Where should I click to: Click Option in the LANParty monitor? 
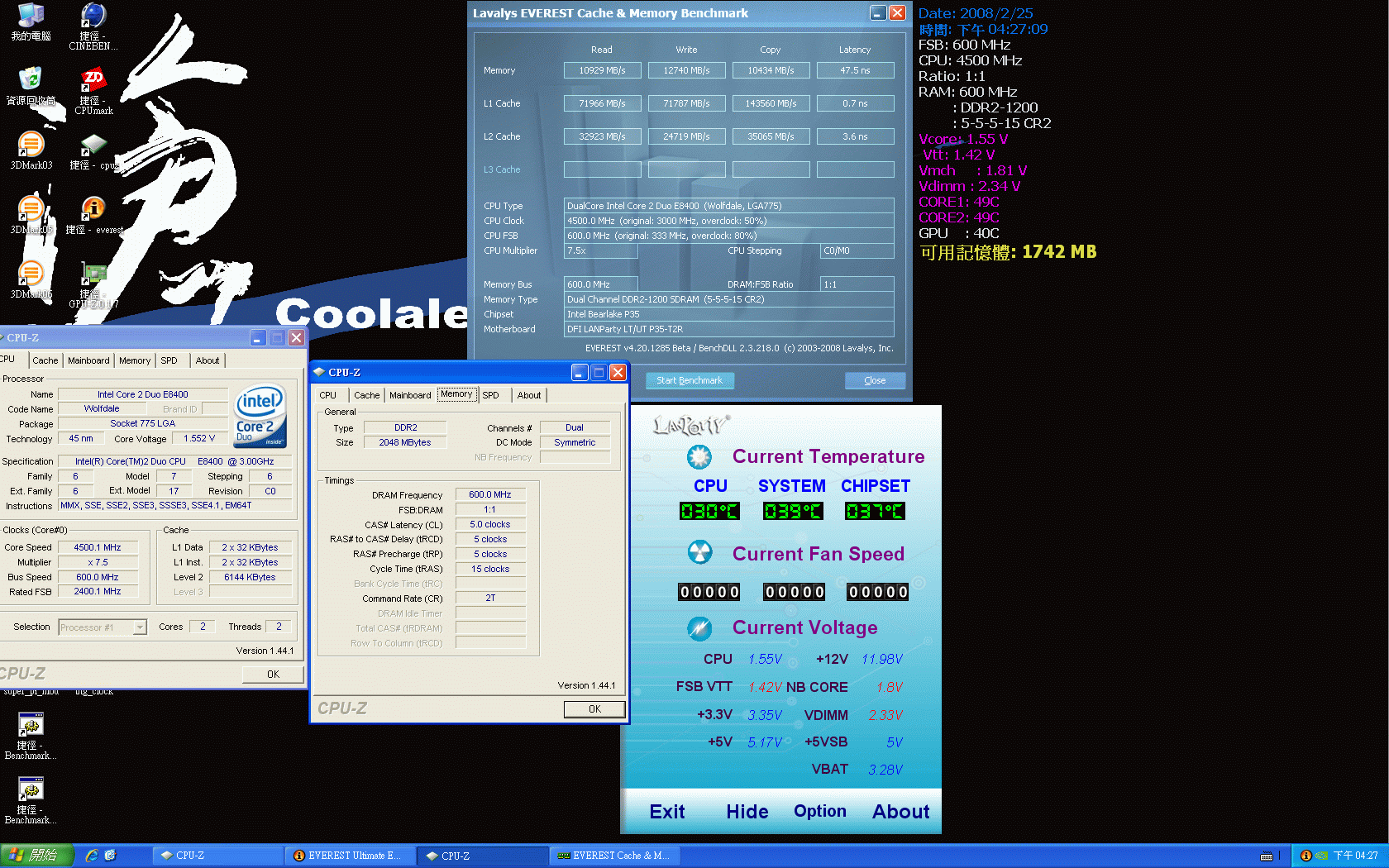(820, 811)
